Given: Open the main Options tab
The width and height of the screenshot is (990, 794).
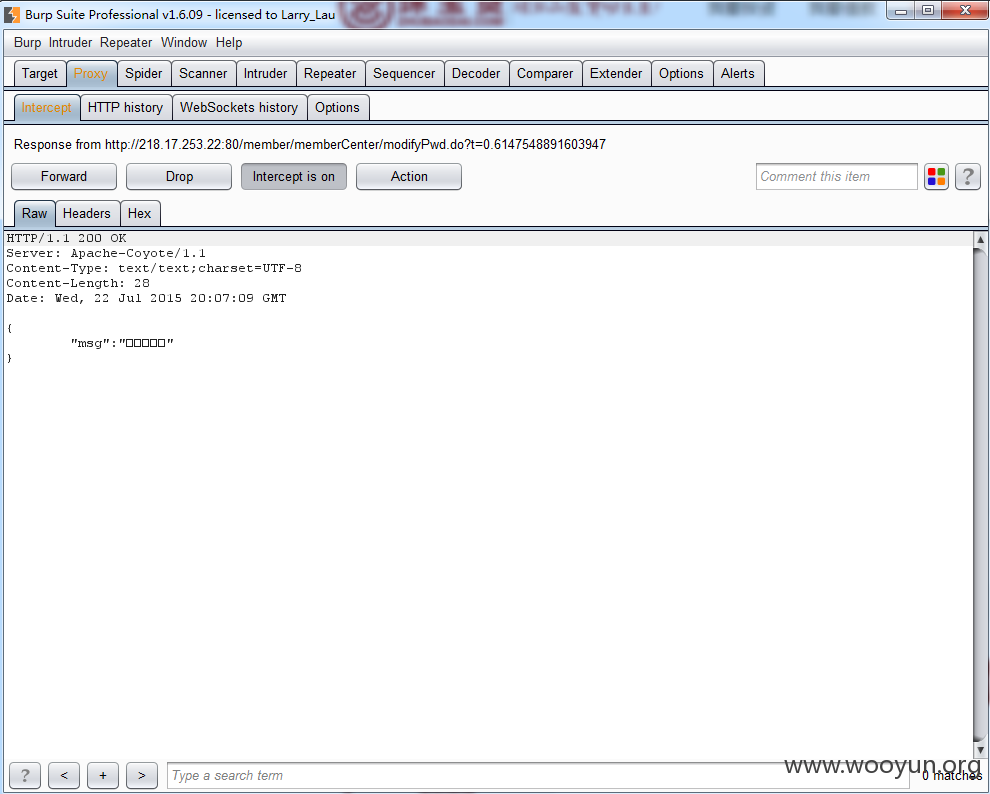Looking at the screenshot, I should (681, 73).
